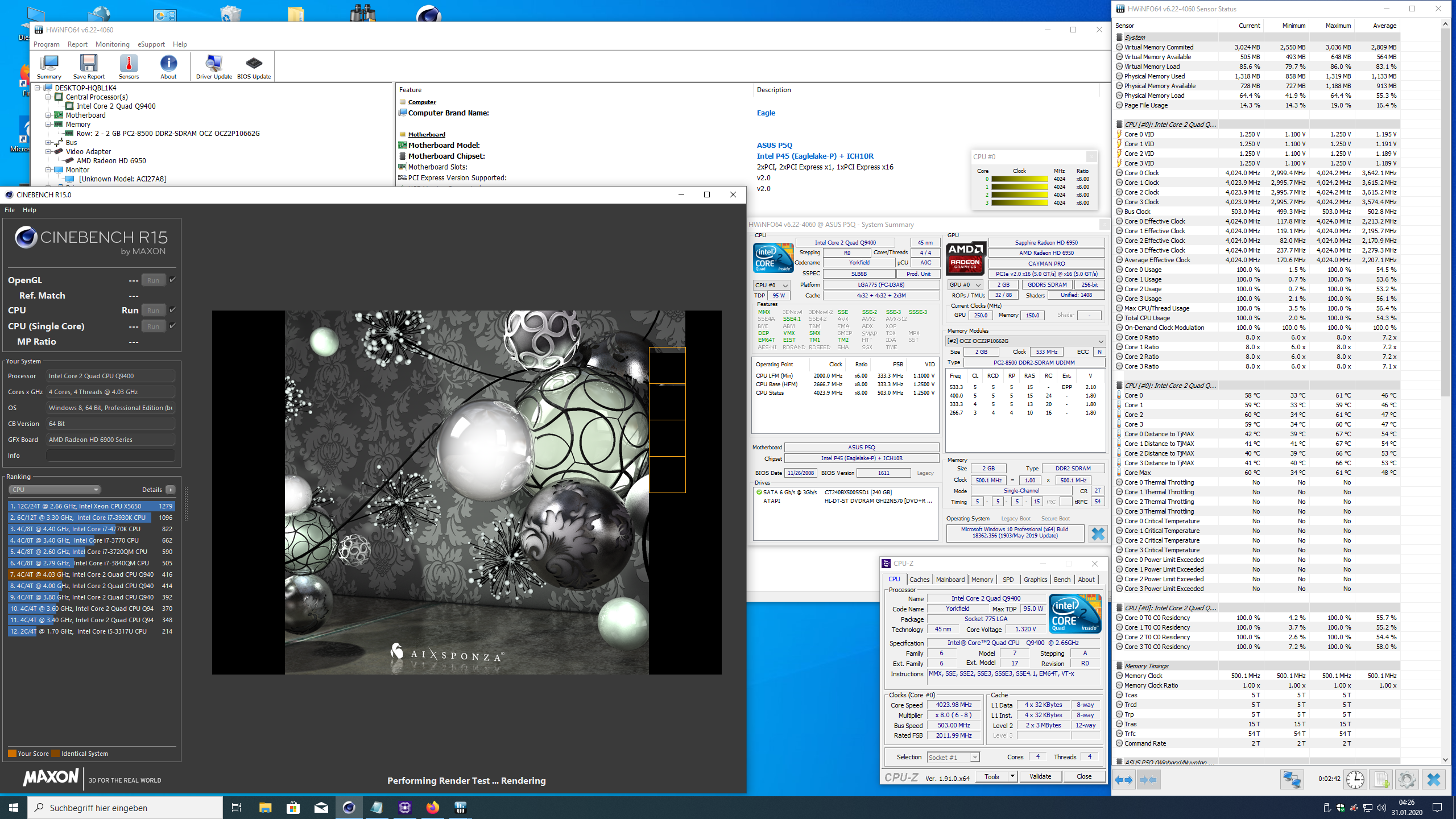Reset sensor values with clock icon
This screenshot has width=1456, height=819.
1355,779
